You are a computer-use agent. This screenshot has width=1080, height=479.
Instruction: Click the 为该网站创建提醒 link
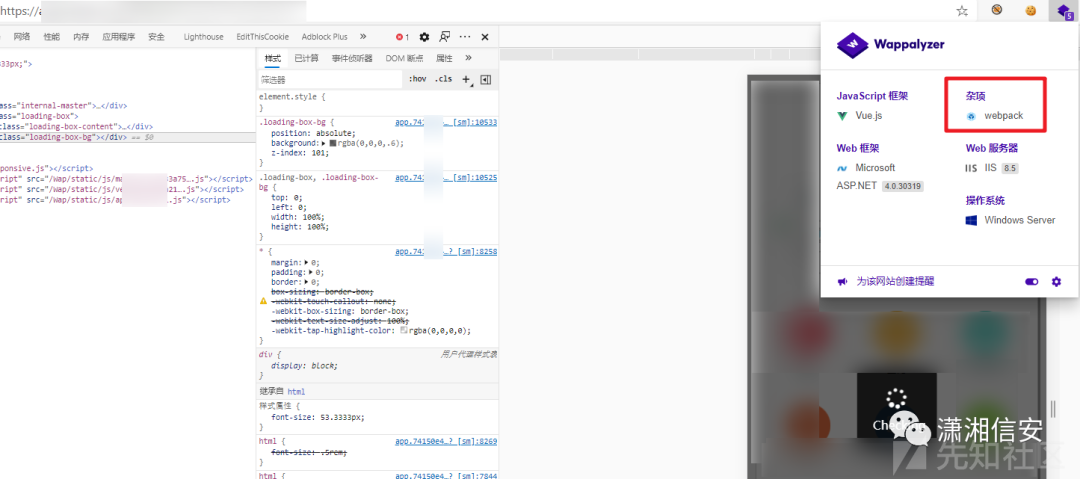[x=895, y=282]
